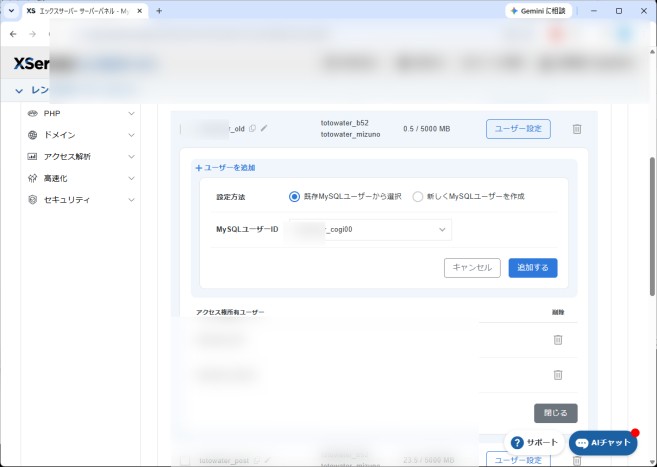The width and height of the screenshot is (657, 467).
Task: Click the キャンセル button
Action: tap(472, 268)
